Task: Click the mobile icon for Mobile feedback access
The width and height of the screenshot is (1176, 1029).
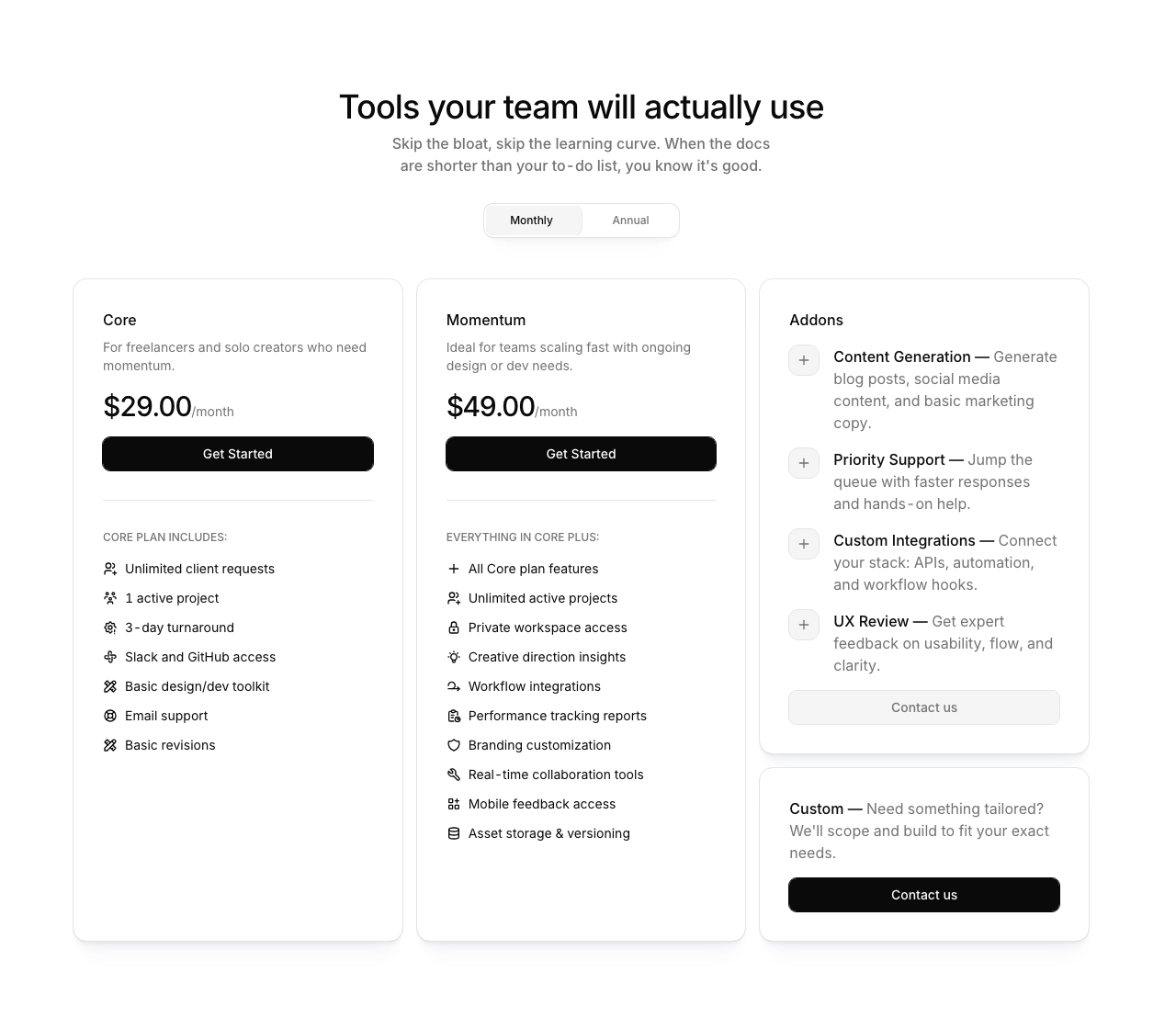Action: [453, 804]
